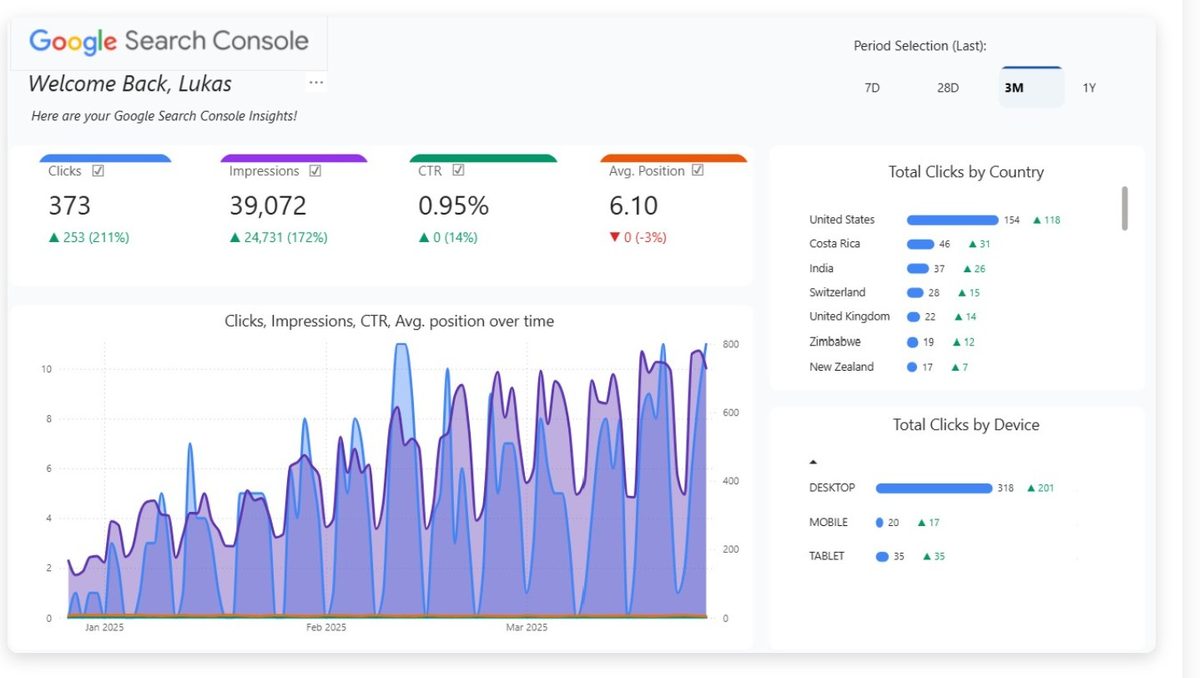Click the green arrow beside 24,731 (172%)
The image size is (1200, 678).
(x=234, y=238)
